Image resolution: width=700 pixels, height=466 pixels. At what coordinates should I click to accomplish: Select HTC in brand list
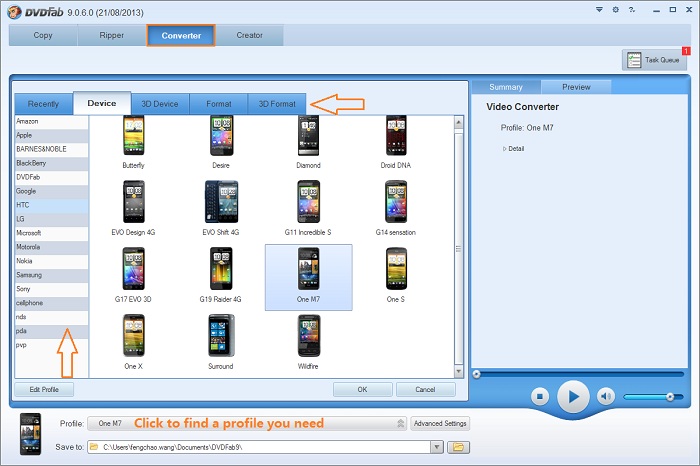[51, 205]
